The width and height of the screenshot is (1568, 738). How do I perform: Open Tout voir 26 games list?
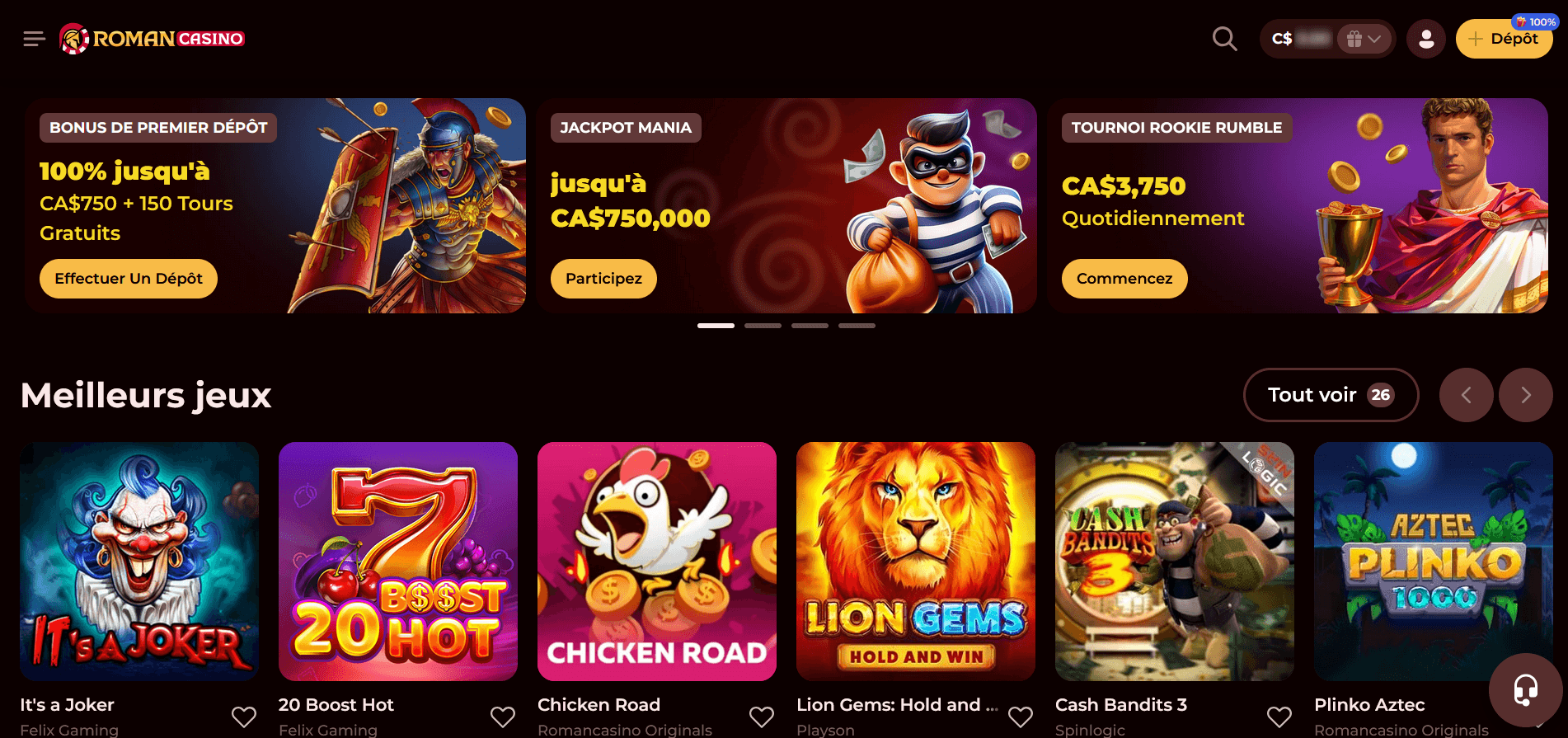tap(1331, 395)
